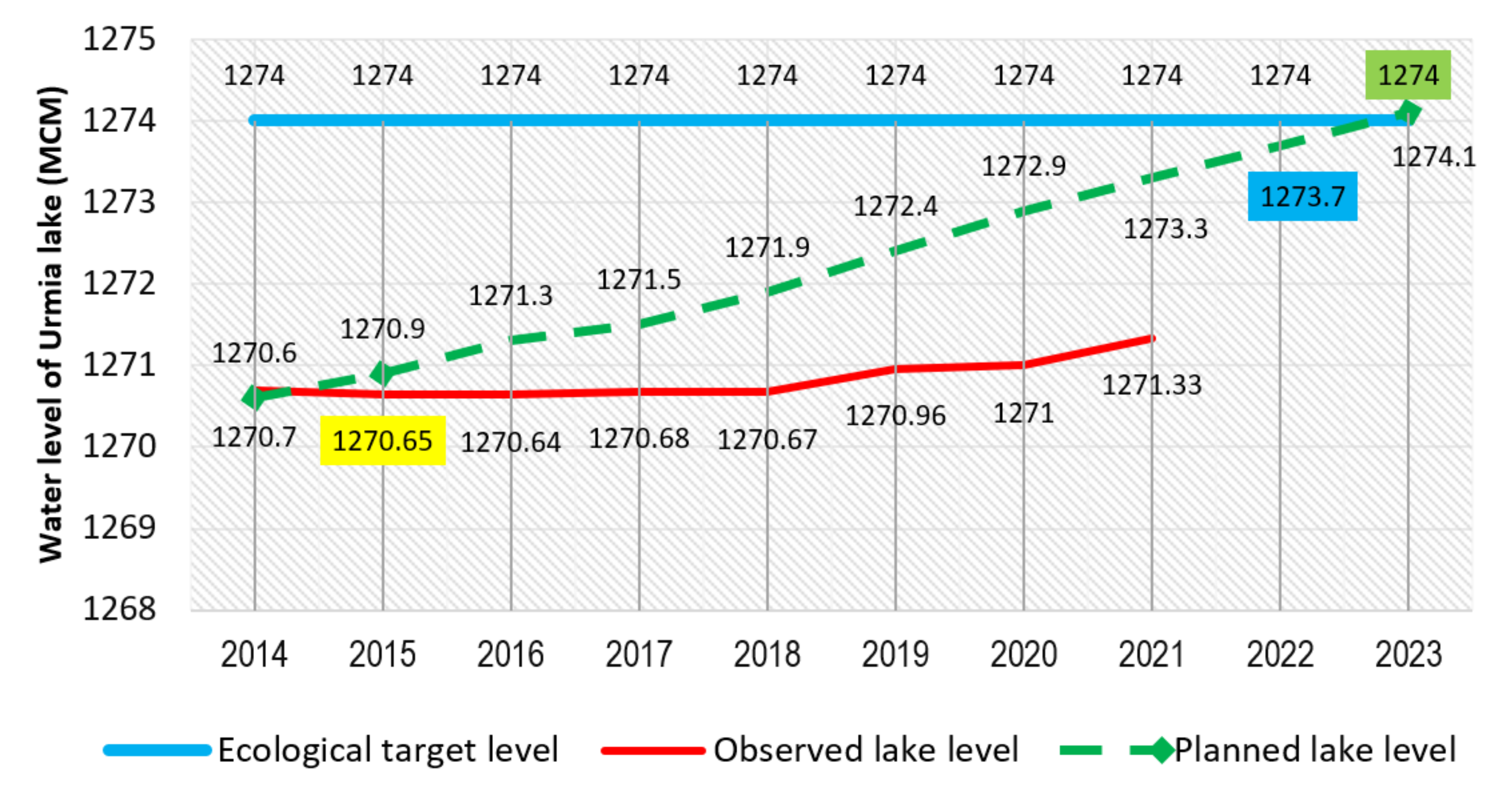Click the 1272.9 planned data label
The height and width of the screenshot is (795, 1512).
click(x=1024, y=167)
